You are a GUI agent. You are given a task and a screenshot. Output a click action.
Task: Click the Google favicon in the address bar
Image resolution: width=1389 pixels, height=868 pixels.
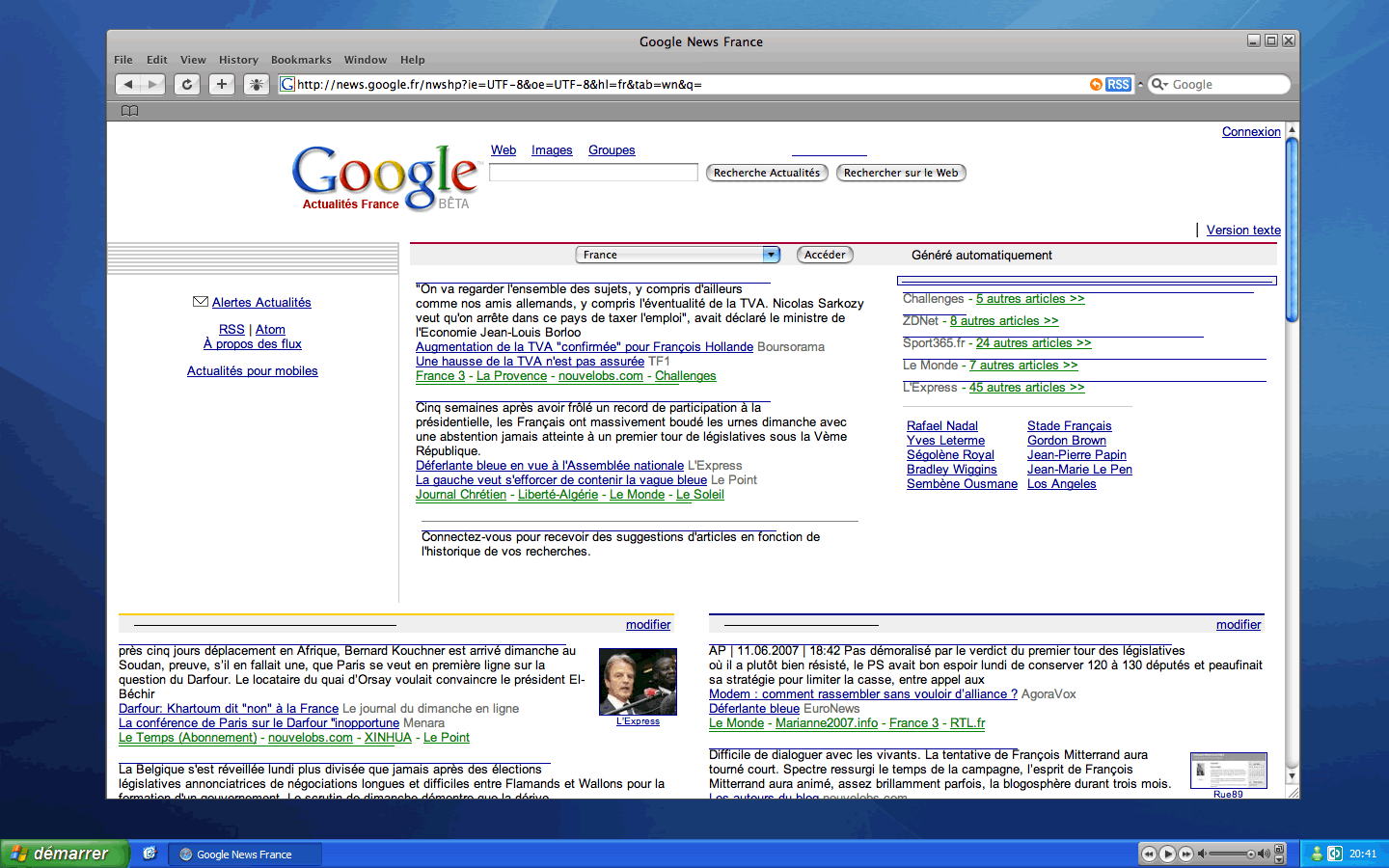point(287,84)
